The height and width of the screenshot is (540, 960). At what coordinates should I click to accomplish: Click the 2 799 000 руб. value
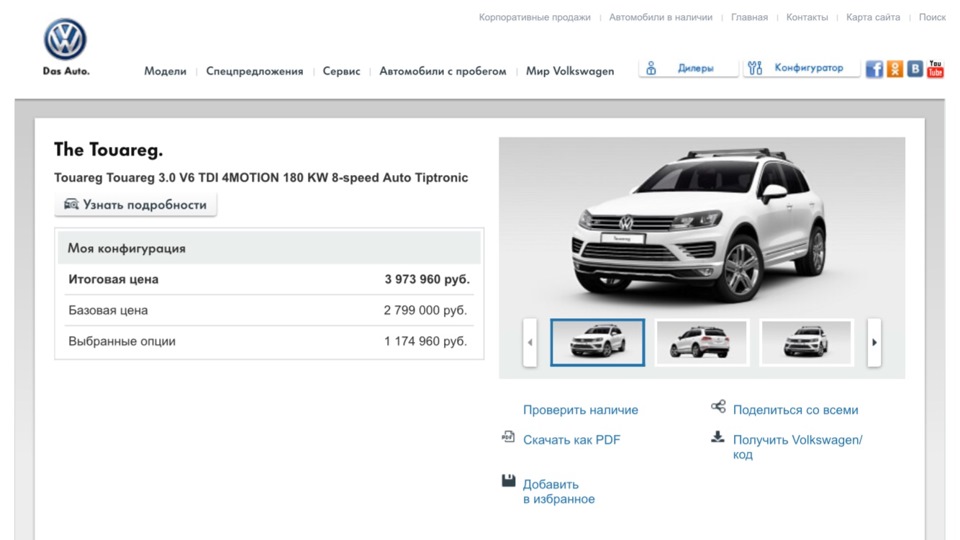(425, 310)
